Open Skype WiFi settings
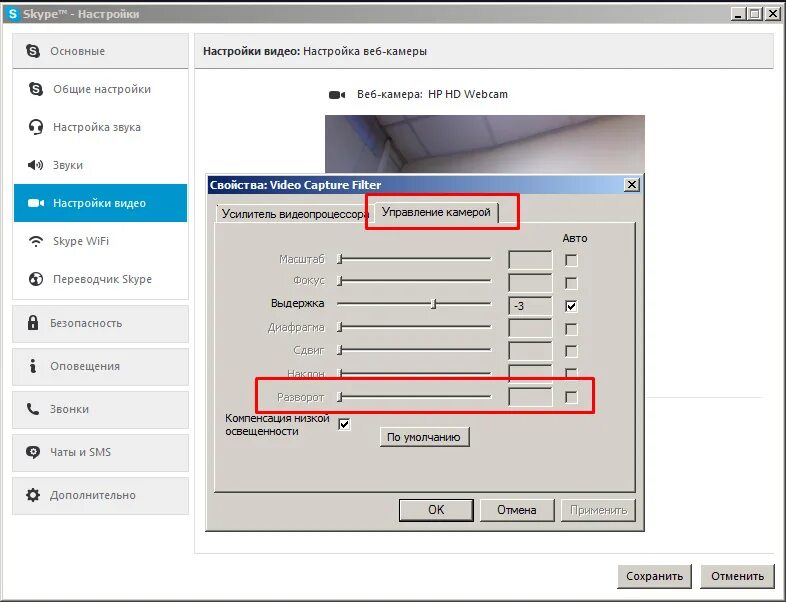The height and width of the screenshot is (602, 786). click(100, 241)
